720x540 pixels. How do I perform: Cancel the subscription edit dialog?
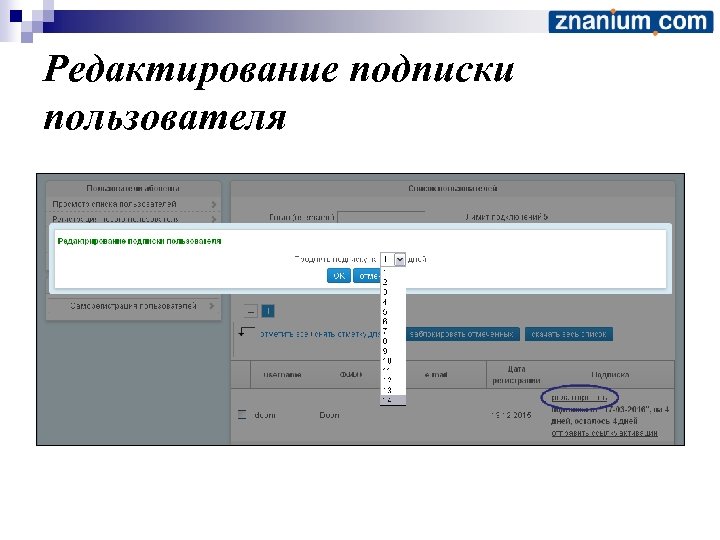pos(366,276)
